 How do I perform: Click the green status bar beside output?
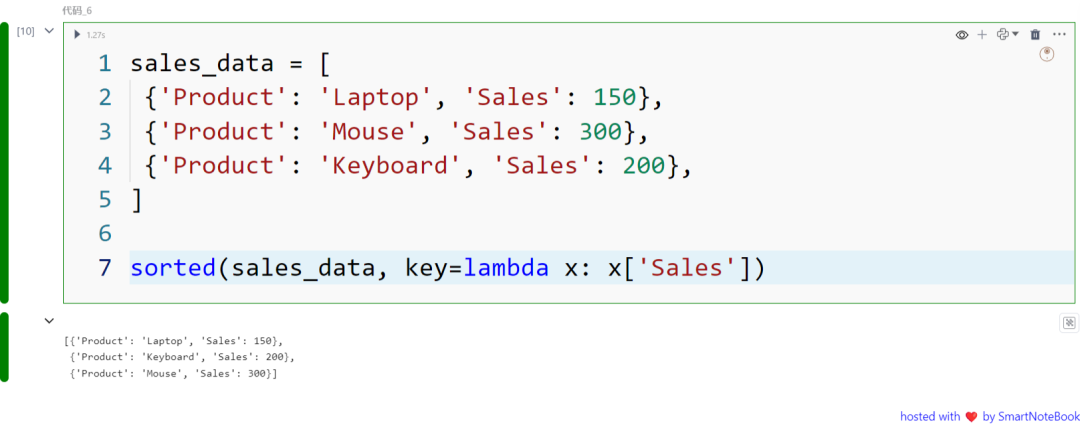tap(4, 346)
